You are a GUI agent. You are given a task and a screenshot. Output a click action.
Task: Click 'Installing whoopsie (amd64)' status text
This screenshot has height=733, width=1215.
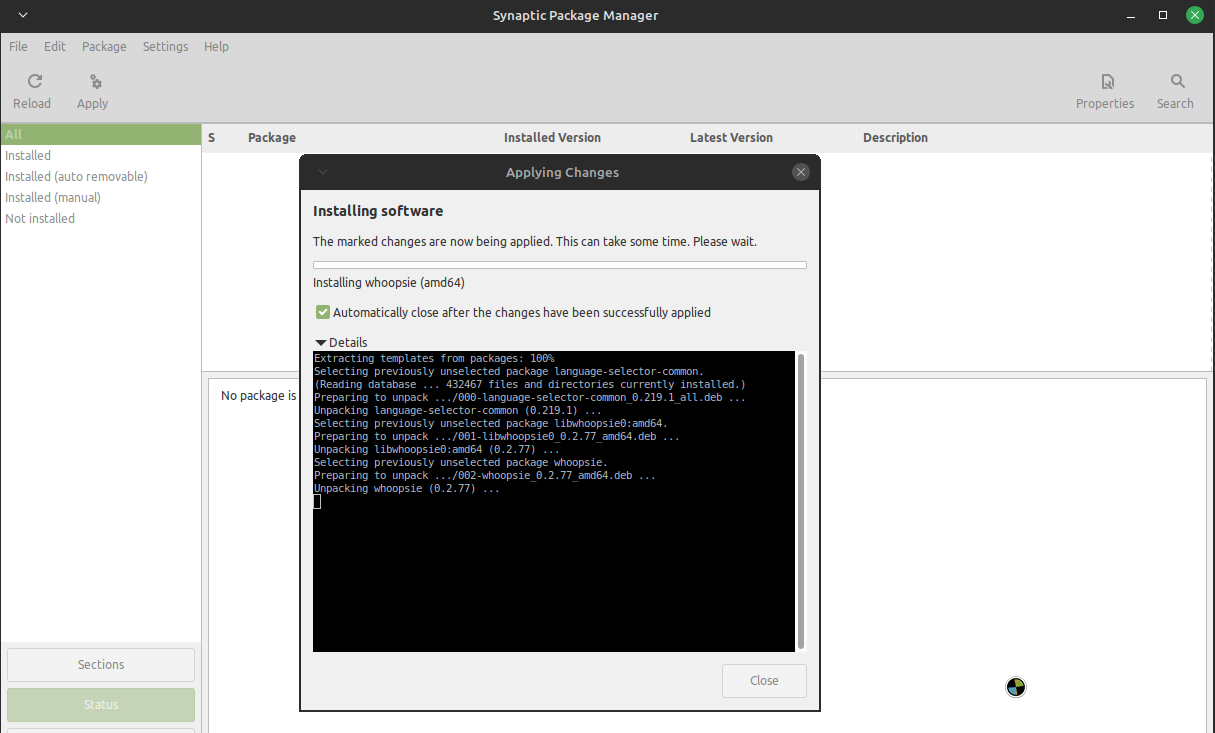click(x=389, y=283)
